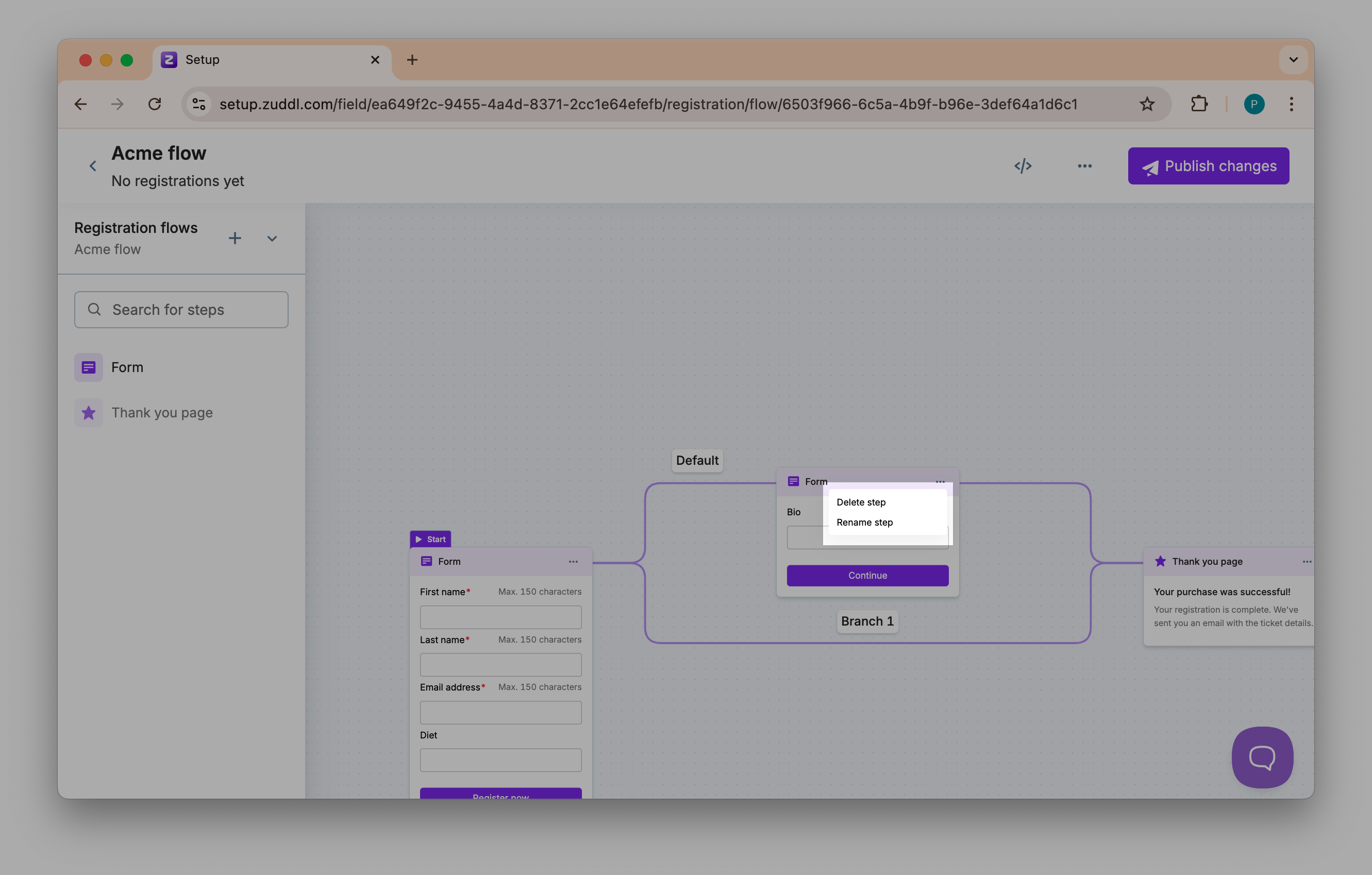
Task: Select the Thank you page step in sidebar
Action: pos(162,413)
